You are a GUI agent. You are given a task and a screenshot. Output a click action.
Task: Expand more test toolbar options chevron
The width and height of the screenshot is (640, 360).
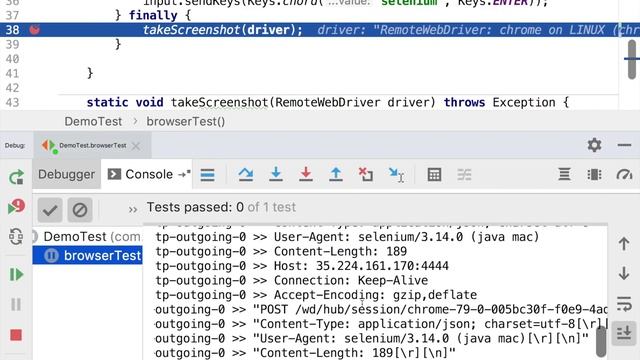pos(132,210)
